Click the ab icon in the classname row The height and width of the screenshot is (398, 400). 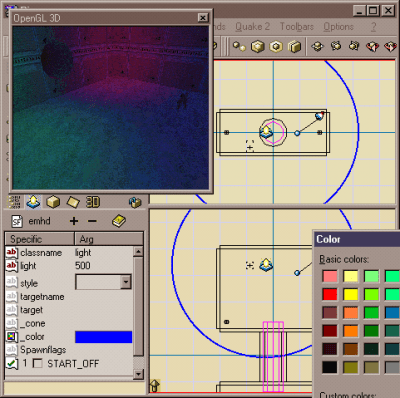[x=11, y=252]
